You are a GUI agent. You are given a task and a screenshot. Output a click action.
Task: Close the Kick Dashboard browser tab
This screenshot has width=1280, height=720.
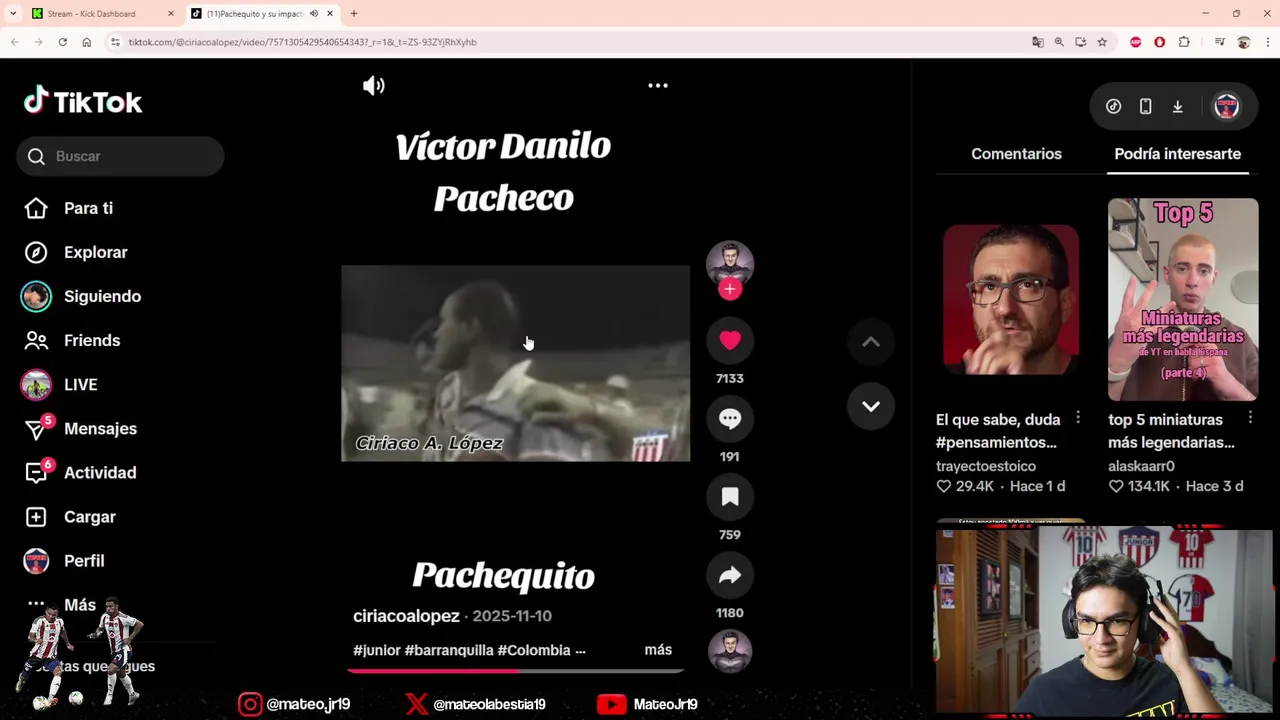point(170,14)
